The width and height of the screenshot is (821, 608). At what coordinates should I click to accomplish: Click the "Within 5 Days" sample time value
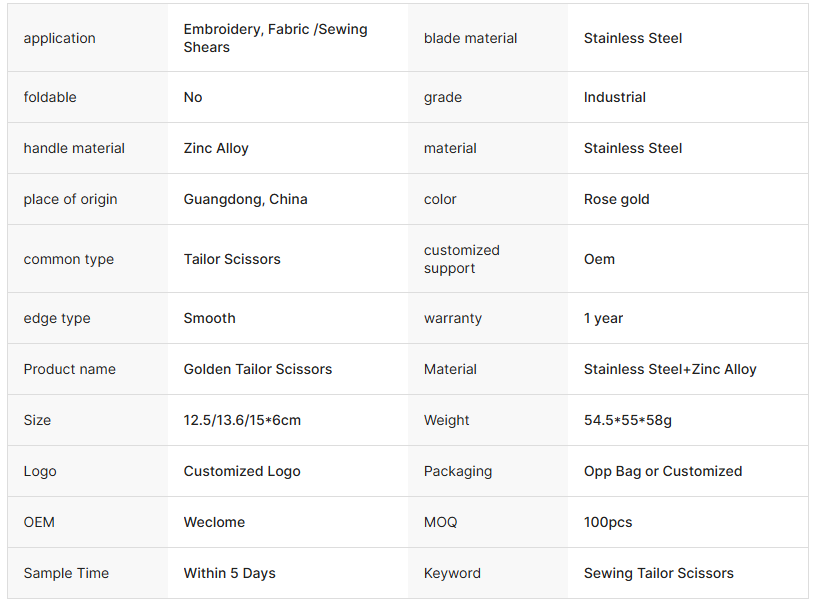[230, 573]
